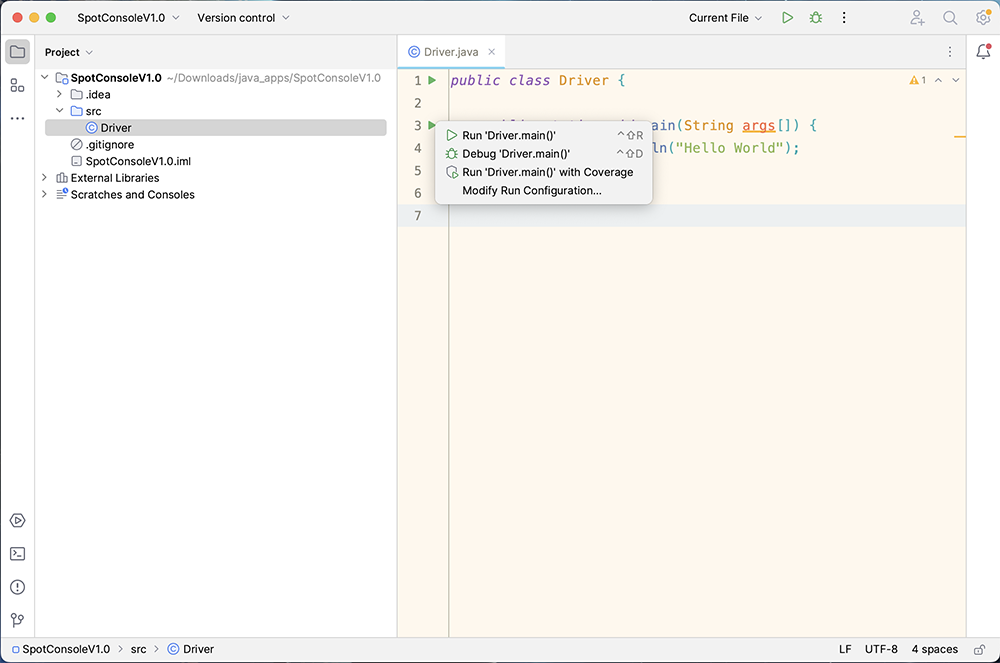This screenshot has width=1000, height=663.
Task: Choose Modify Run Configuration... menu entry
Action: 531,190
